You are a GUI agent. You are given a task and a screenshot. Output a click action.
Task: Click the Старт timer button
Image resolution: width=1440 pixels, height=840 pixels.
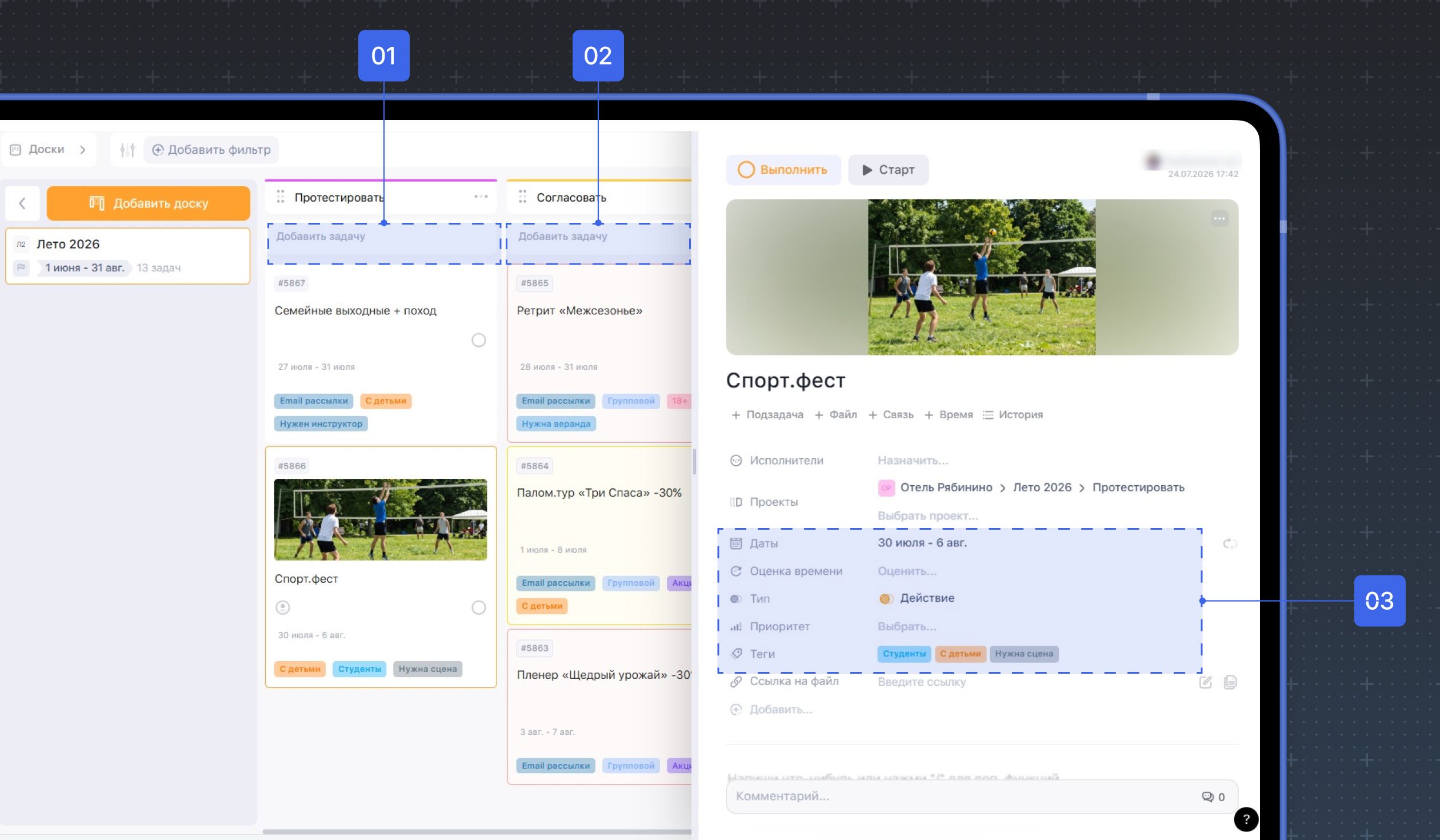pos(888,170)
